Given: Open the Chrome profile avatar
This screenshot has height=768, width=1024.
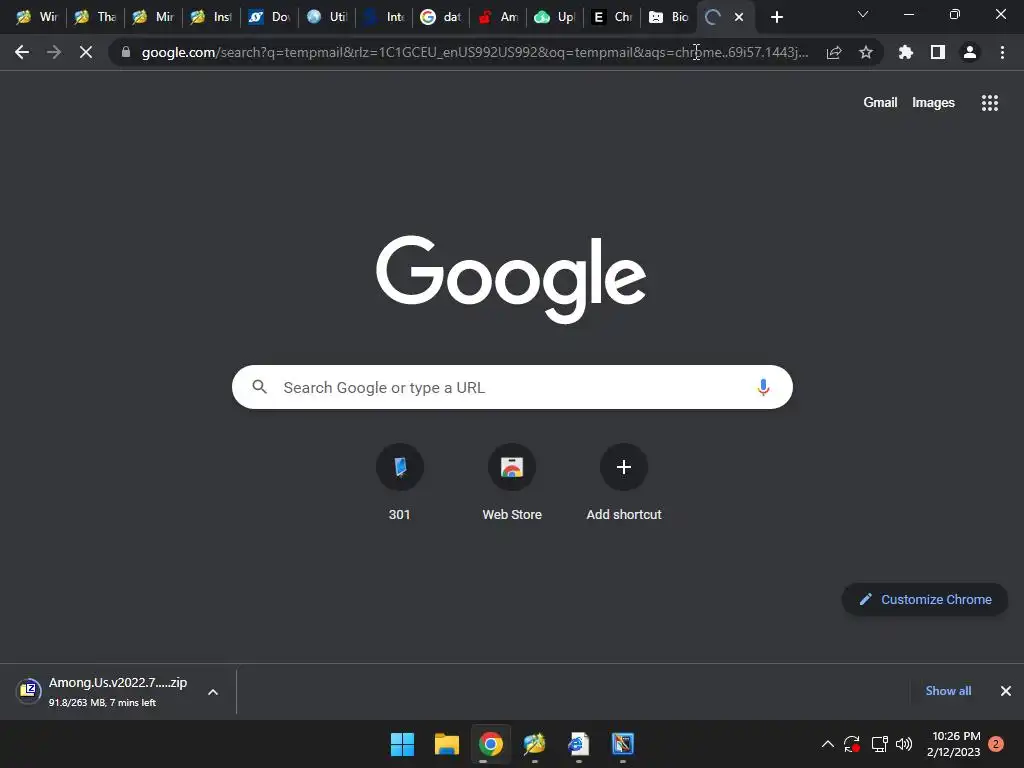Looking at the screenshot, I should pyautogui.click(x=970, y=52).
